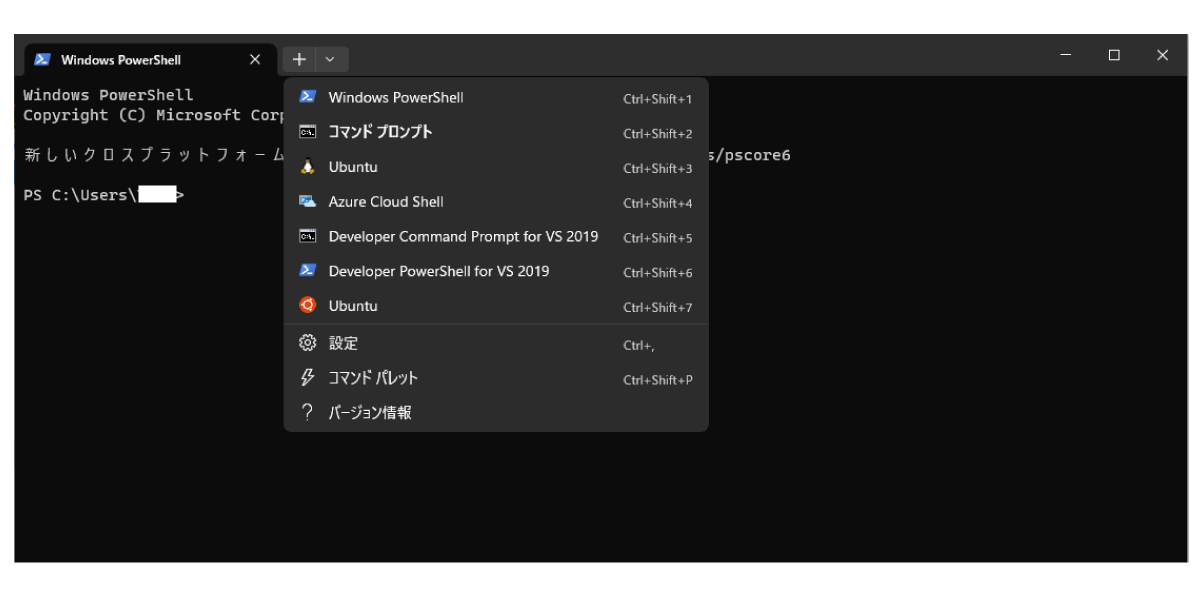Start Azure Cloud Shell from menu
Image resolution: width=1200 pixels, height=600 pixels.
point(496,201)
